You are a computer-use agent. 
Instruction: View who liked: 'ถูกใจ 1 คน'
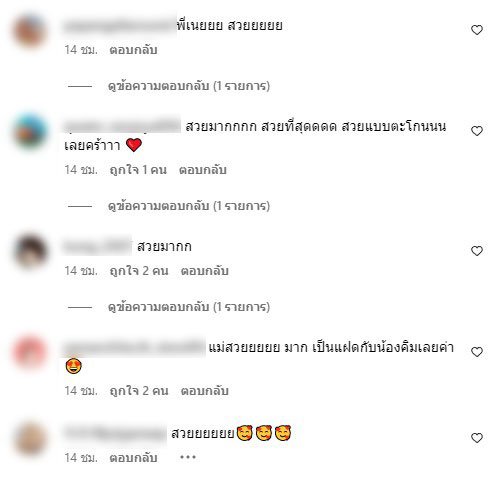(x=138, y=170)
